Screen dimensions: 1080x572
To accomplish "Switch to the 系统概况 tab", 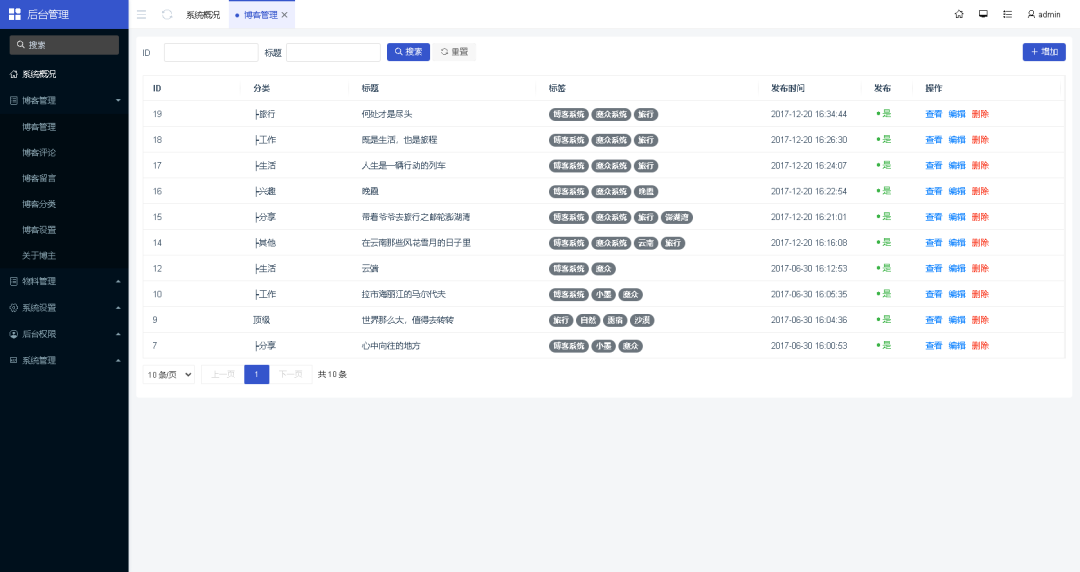I will click(203, 14).
